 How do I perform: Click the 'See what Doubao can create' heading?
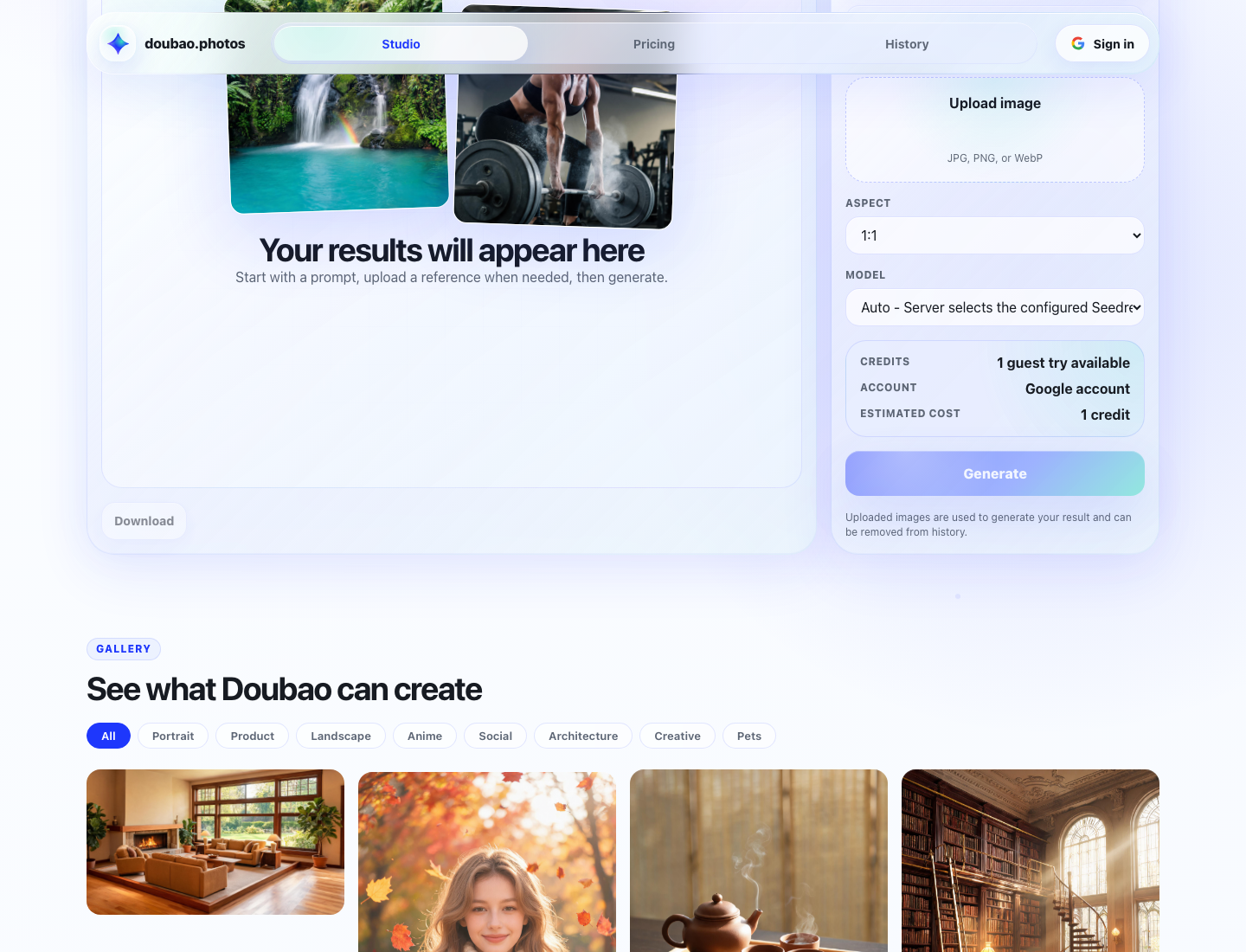pyautogui.click(x=284, y=690)
